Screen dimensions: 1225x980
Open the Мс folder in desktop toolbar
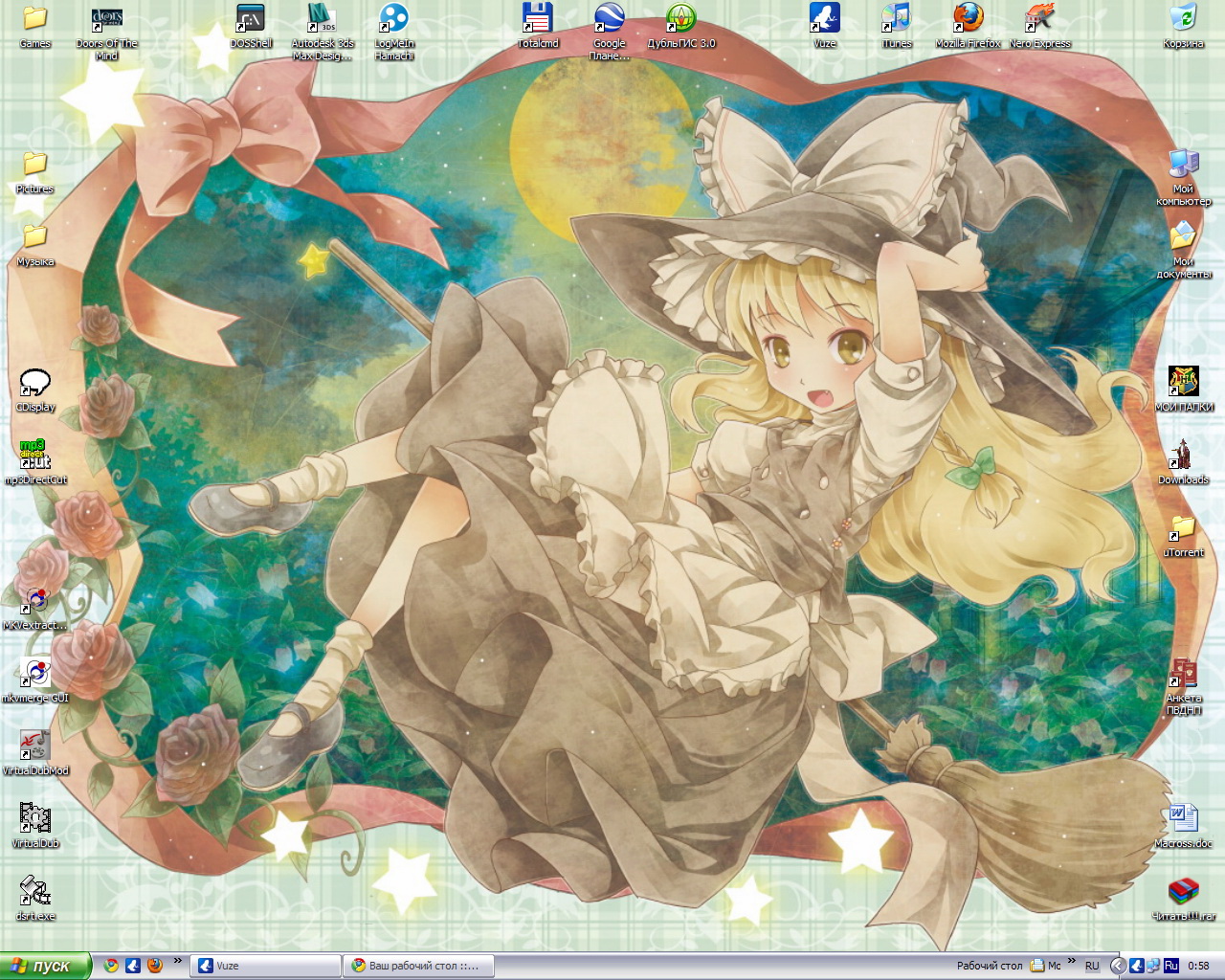1046,966
